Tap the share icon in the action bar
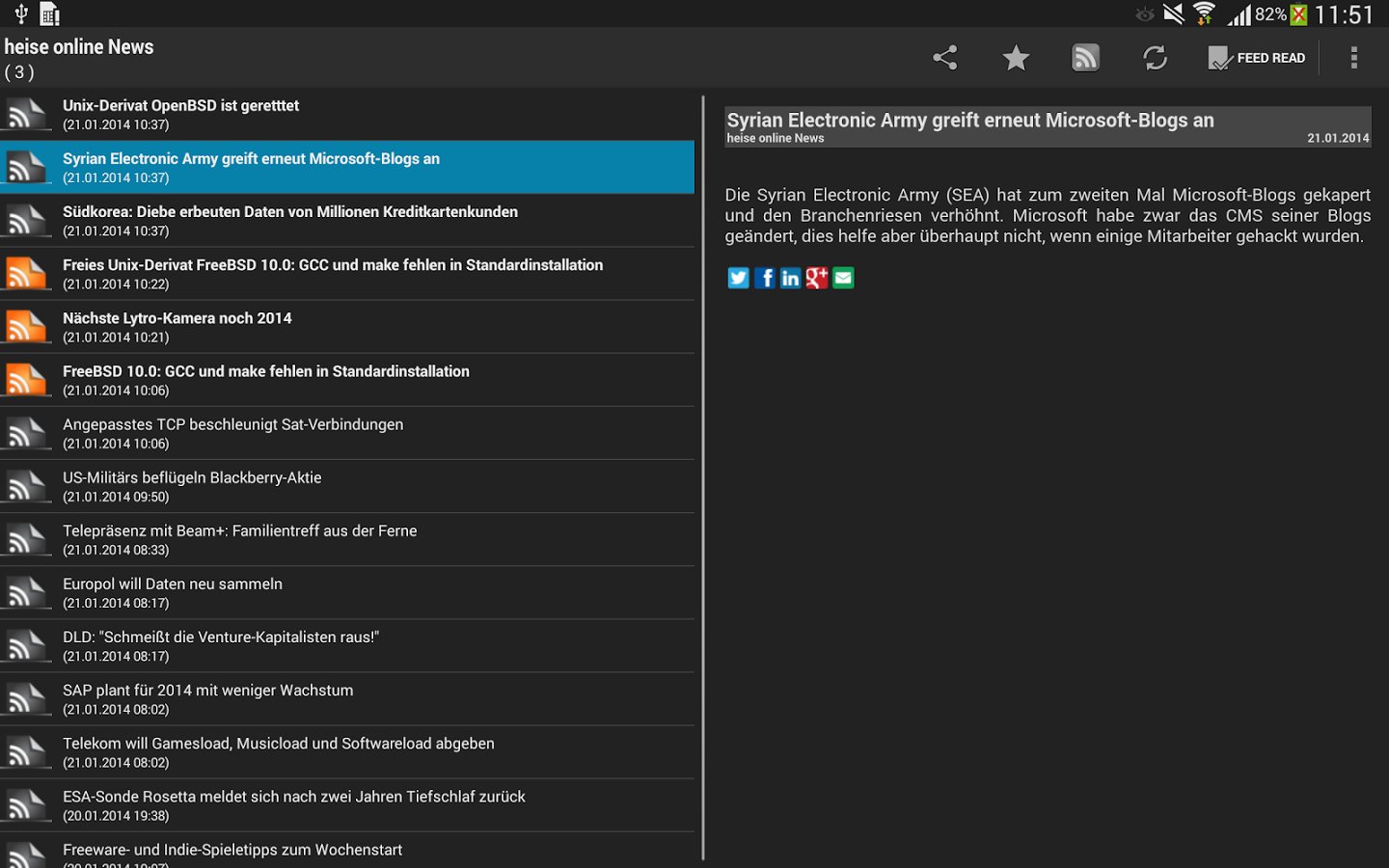The width and height of the screenshot is (1389, 868). (x=945, y=58)
